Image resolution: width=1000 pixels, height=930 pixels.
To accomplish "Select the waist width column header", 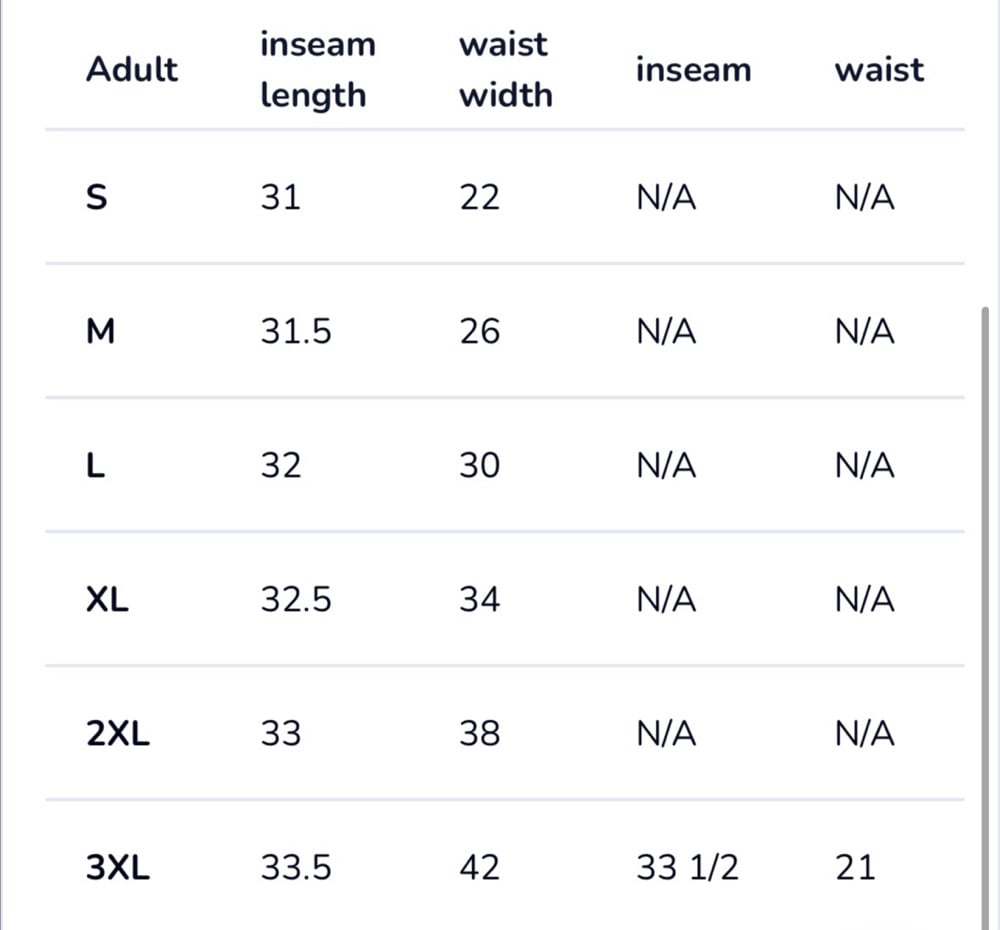I will click(x=505, y=70).
